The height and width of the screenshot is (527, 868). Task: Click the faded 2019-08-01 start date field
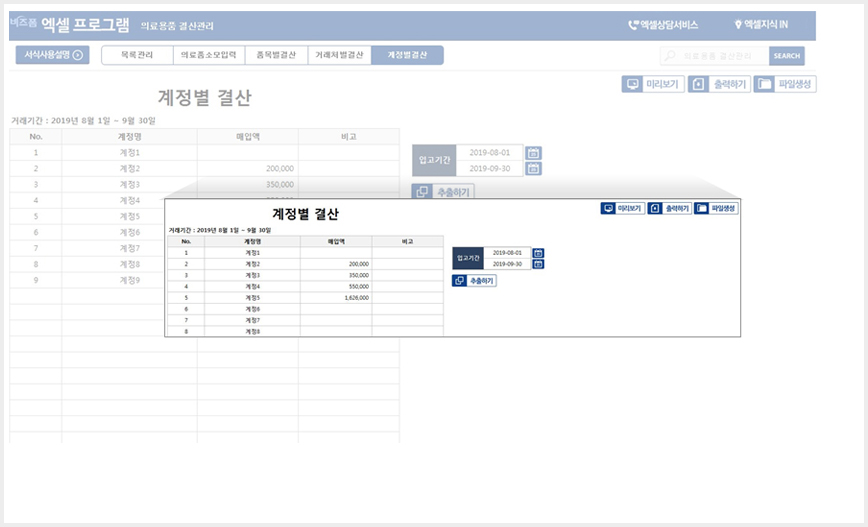pyautogui.click(x=490, y=153)
